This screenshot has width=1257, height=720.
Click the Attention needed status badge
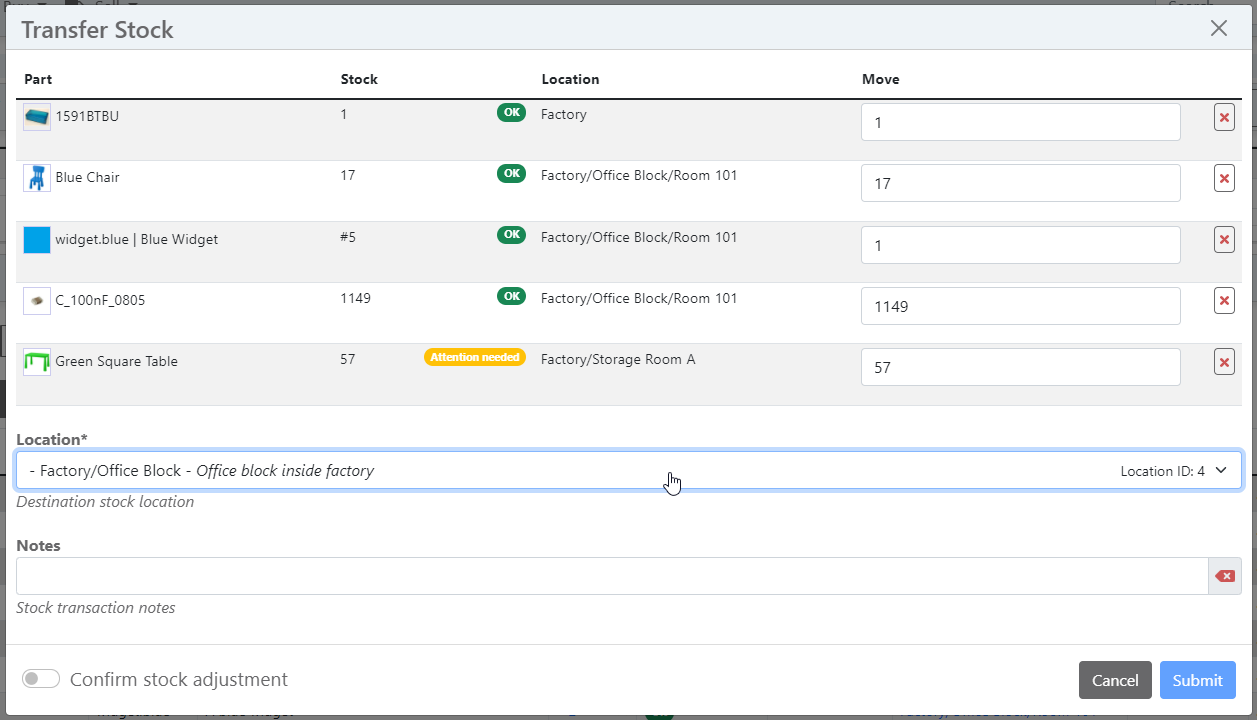[x=475, y=357]
